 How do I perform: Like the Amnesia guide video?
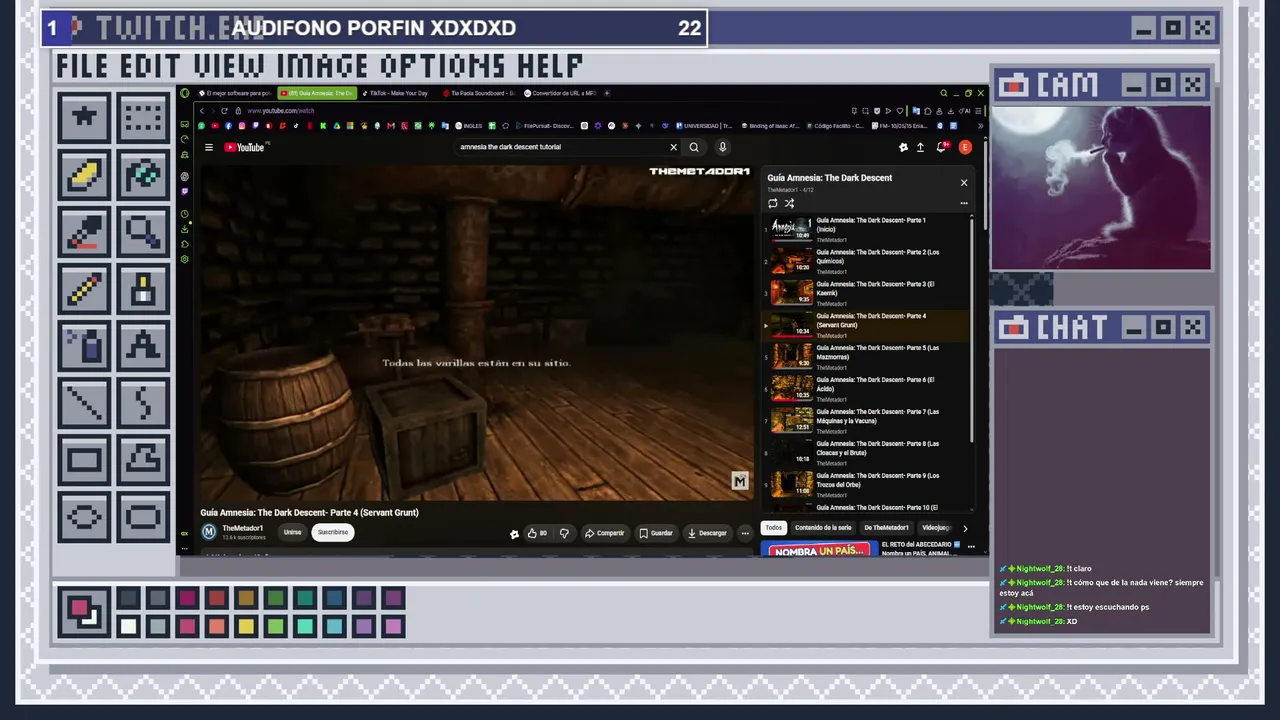click(x=537, y=533)
